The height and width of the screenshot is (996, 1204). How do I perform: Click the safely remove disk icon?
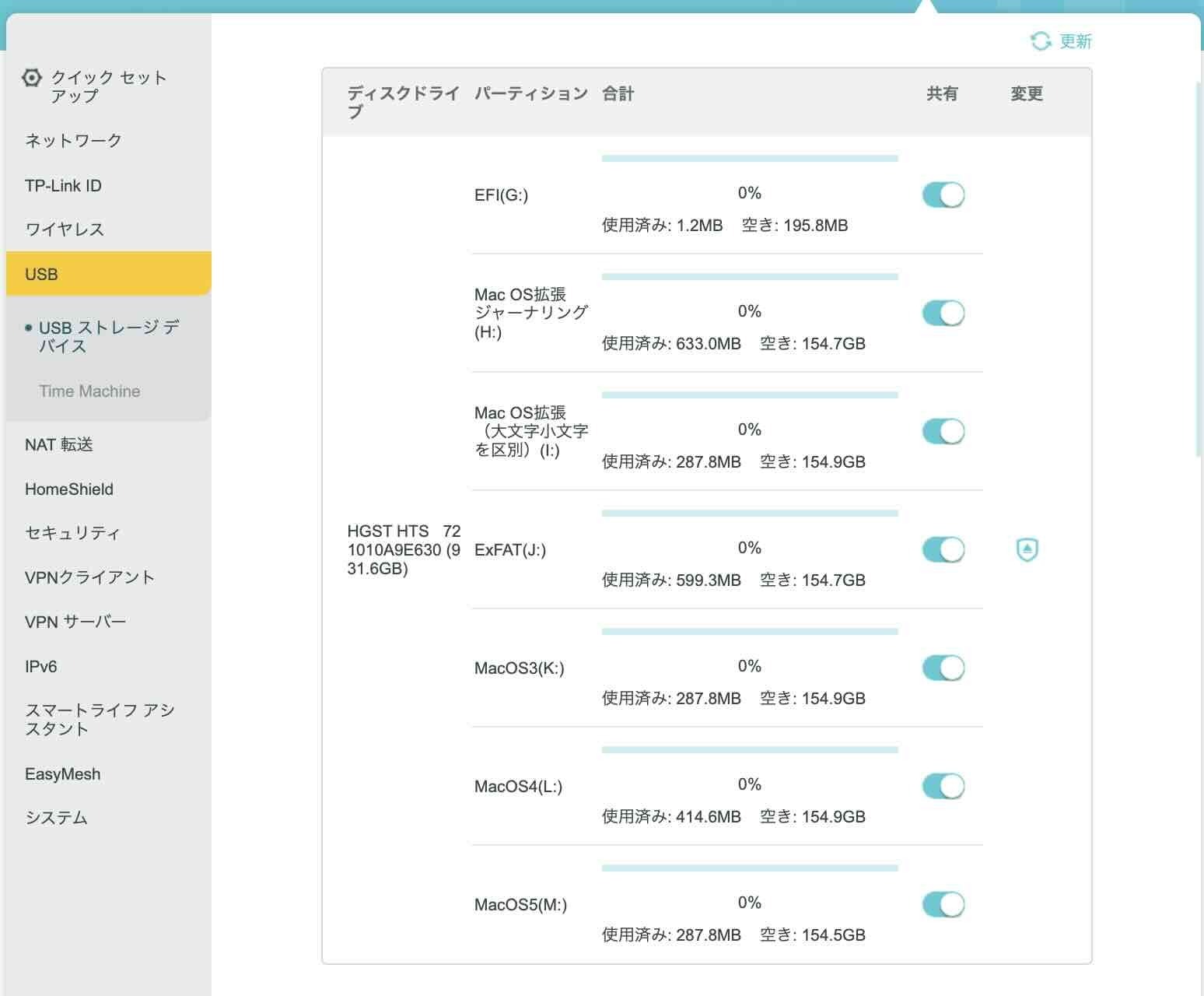click(x=1027, y=549)
